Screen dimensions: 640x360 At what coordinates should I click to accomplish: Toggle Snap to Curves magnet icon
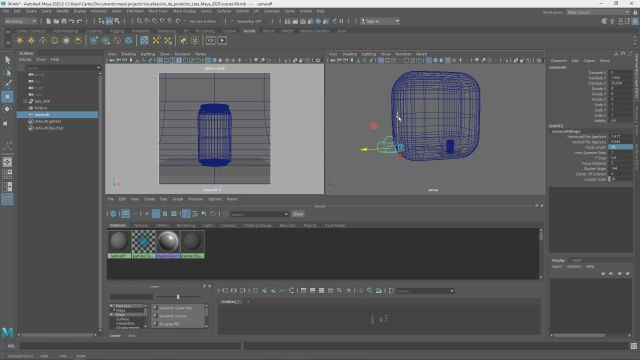(x=147, y=21)
